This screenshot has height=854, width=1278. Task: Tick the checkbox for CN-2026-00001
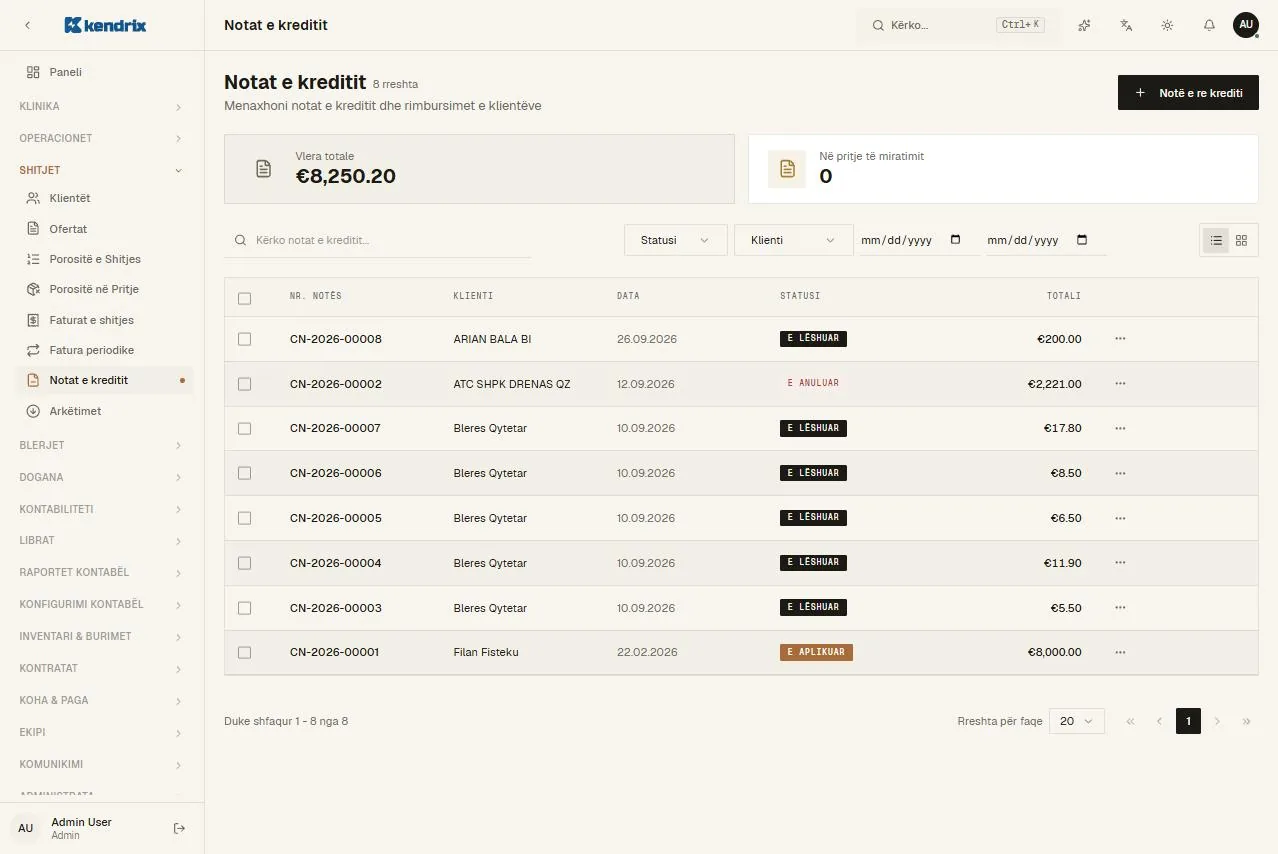[244, 652]
